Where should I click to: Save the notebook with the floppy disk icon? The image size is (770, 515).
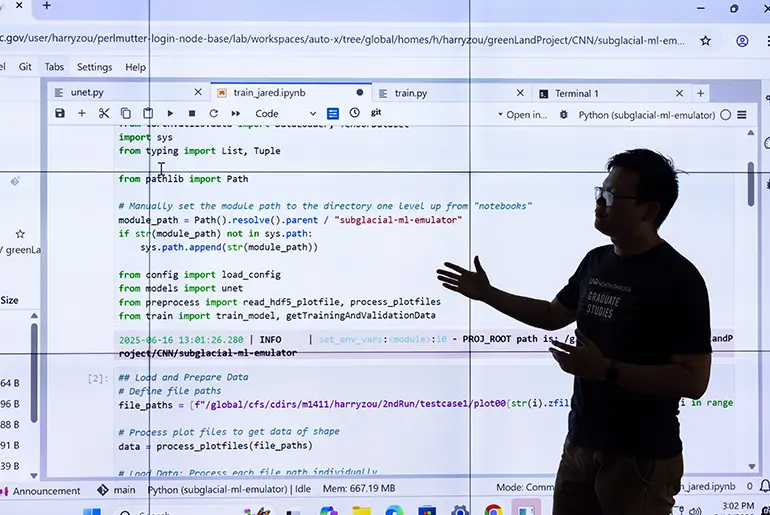(60, 114)
